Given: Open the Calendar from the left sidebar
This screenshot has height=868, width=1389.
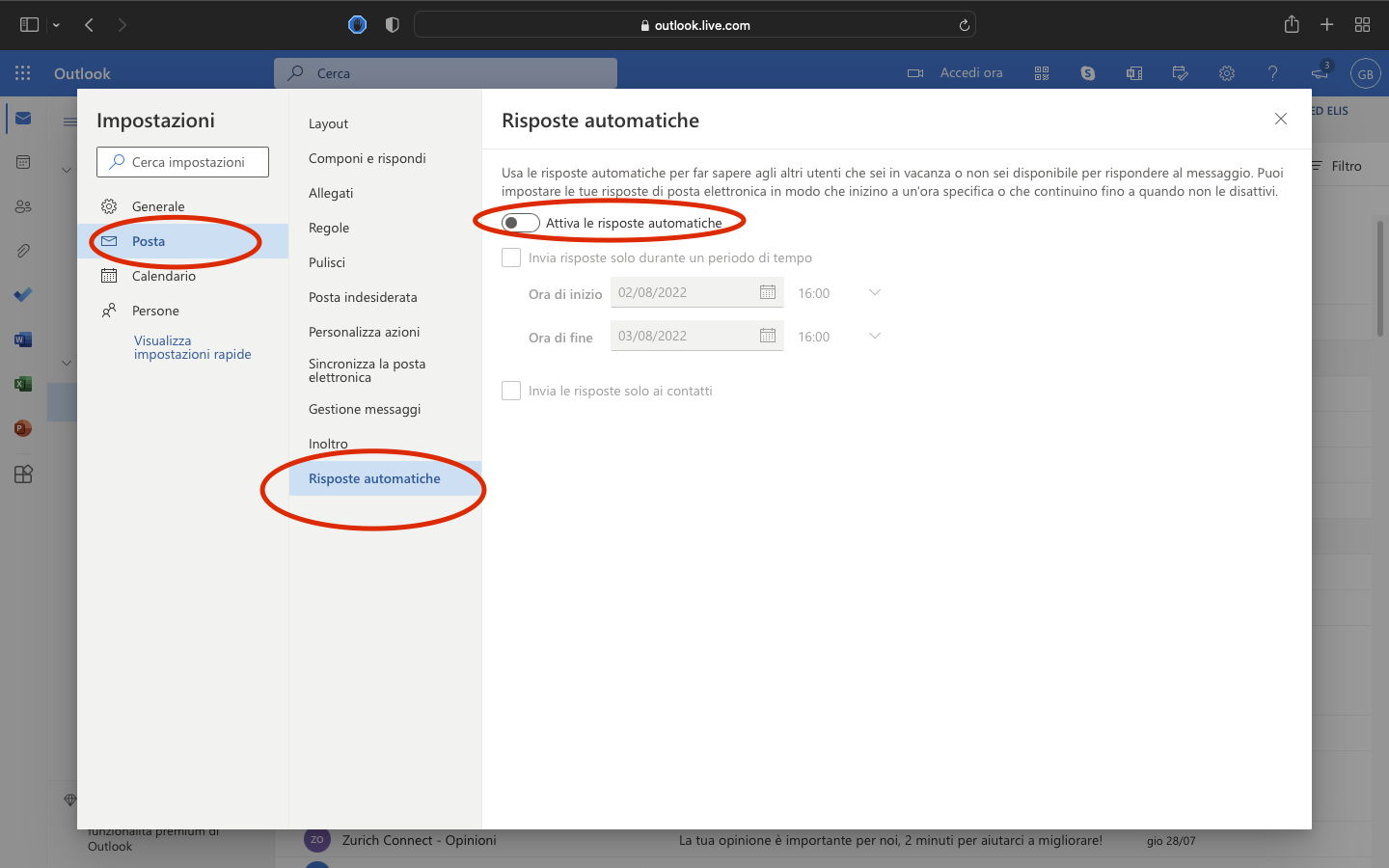Looking at the screenshot, I should point(21,164).
